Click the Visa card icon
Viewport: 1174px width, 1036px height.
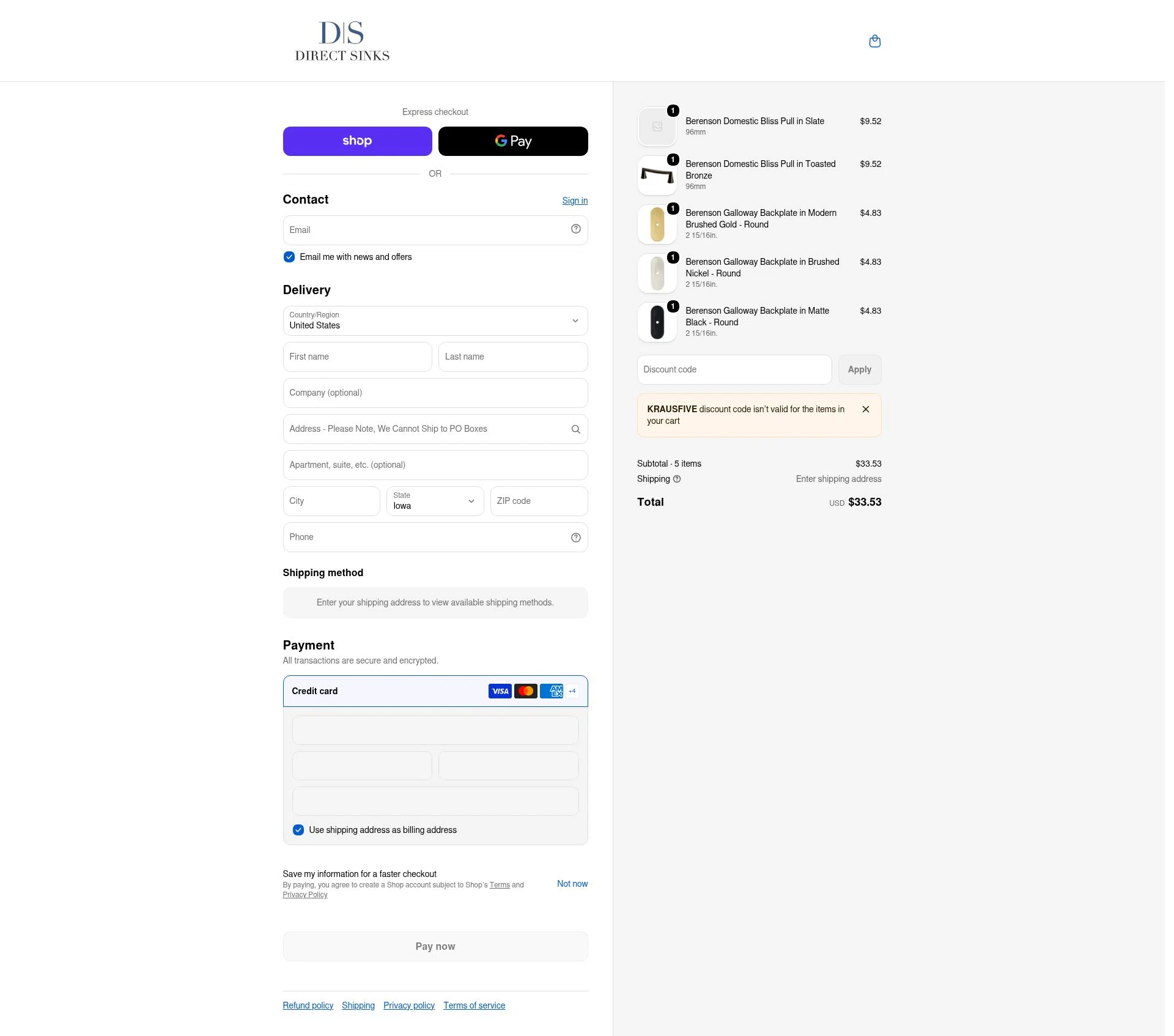pos(500,691)
